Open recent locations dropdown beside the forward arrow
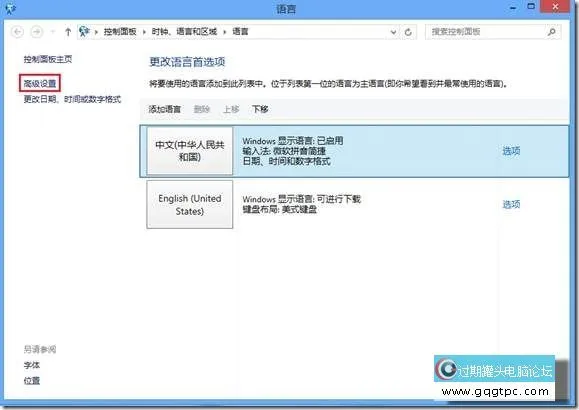Image resolution: width=579 pixels, height=410 pixels. 52,32
